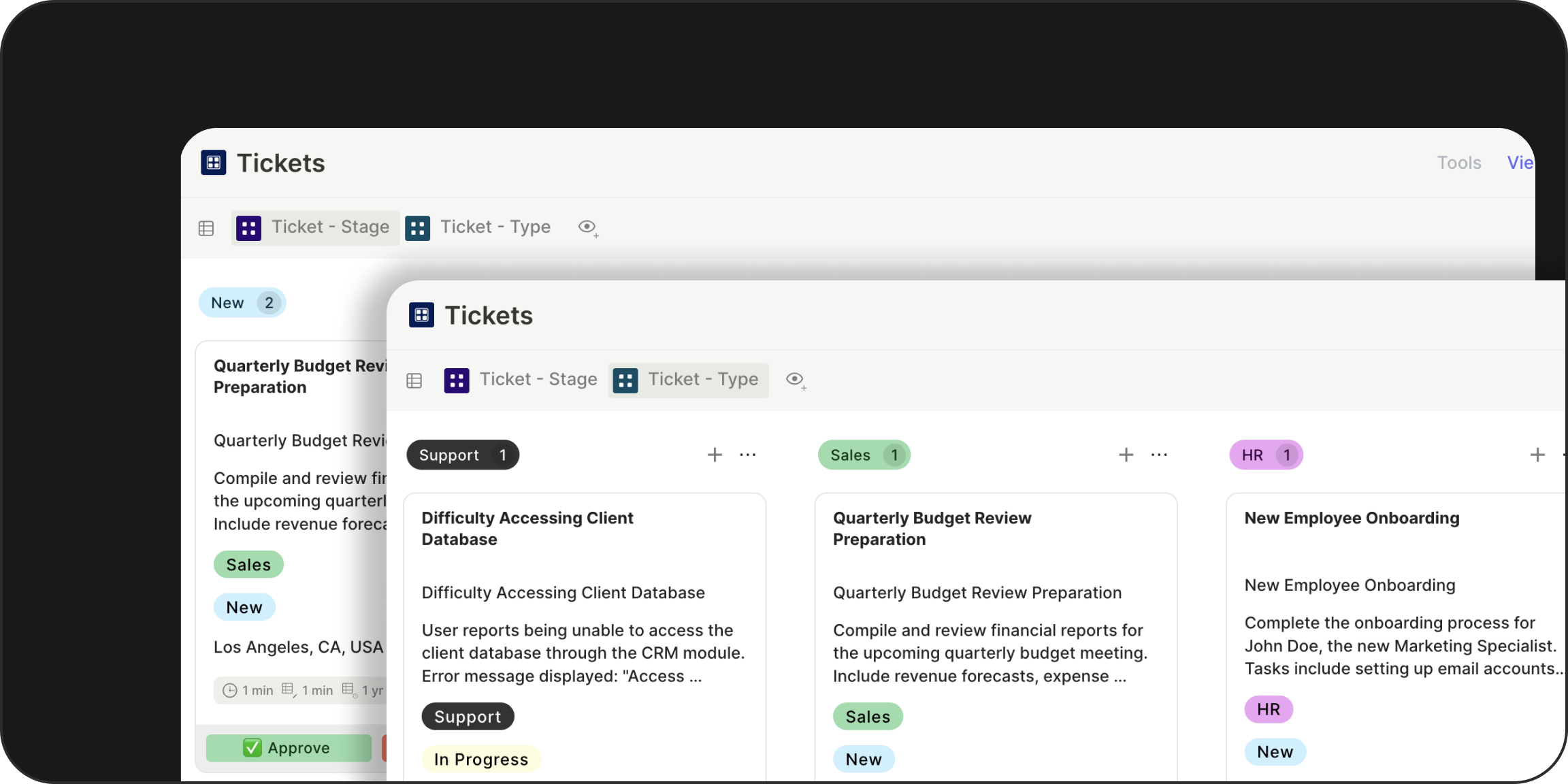Click the Tickets app icon in the header
Image resolution: width=1568 pixels, height=784 pixels.
pos(421,314)
